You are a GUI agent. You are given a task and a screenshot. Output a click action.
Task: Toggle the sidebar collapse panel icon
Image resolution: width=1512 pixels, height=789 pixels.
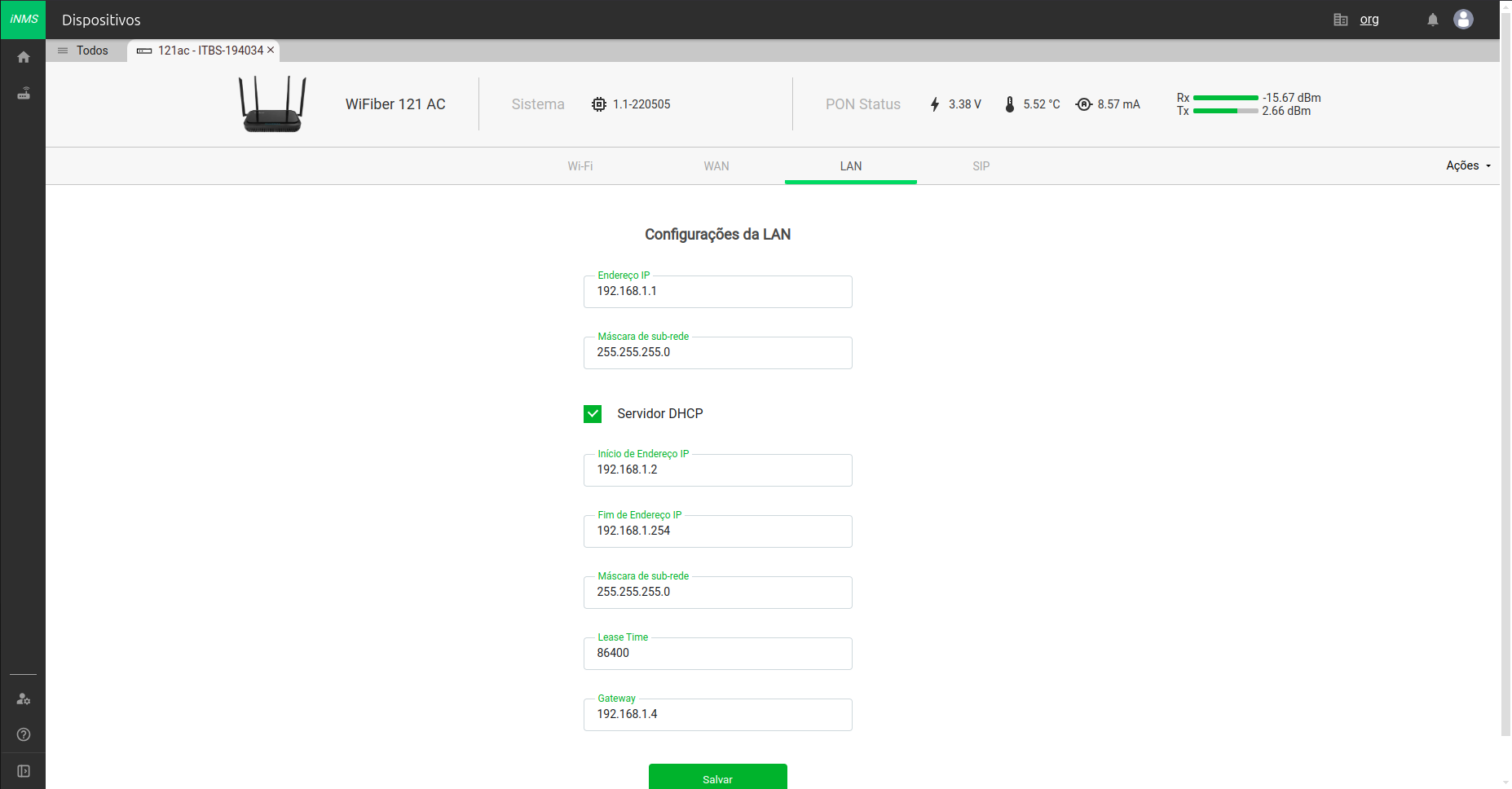click(24, 771)
